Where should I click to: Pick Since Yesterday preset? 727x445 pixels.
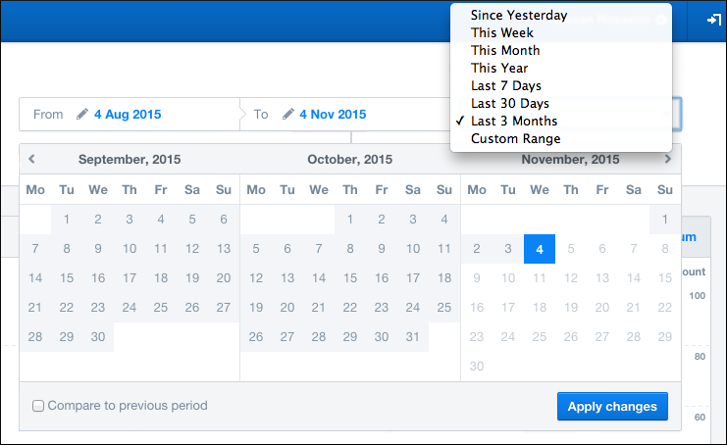tap(518, 16)
